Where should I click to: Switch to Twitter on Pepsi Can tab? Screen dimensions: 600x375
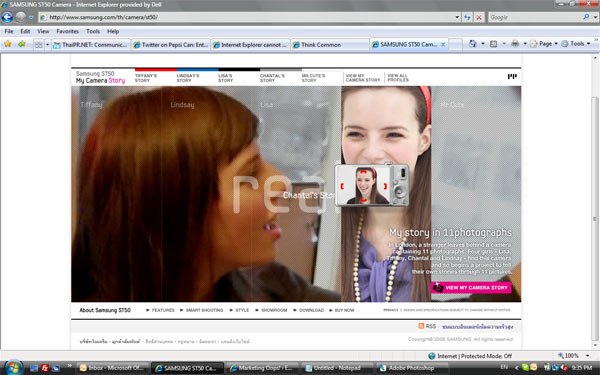click(171, 45)
